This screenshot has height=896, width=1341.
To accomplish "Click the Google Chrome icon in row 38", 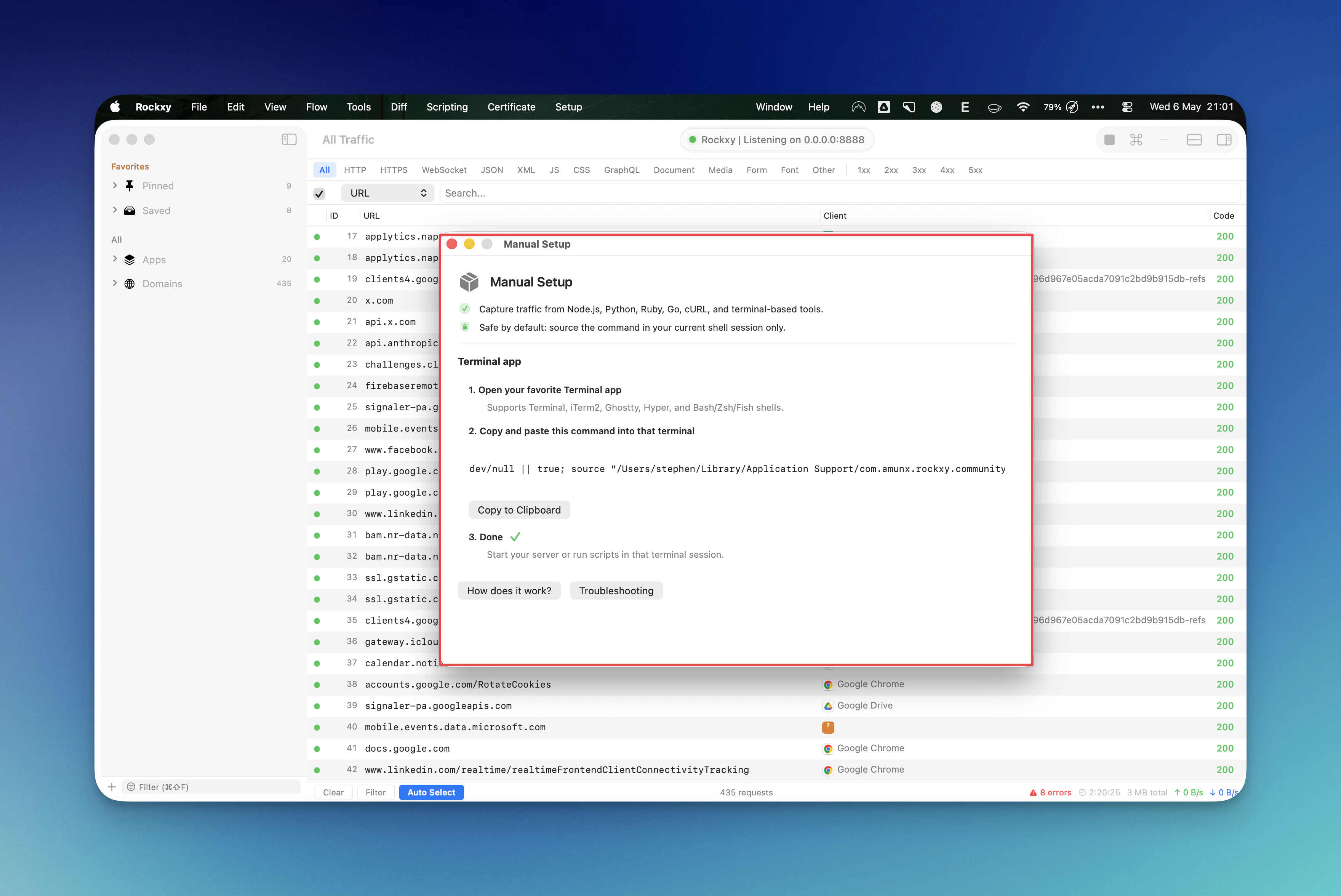I will [828, 685].
